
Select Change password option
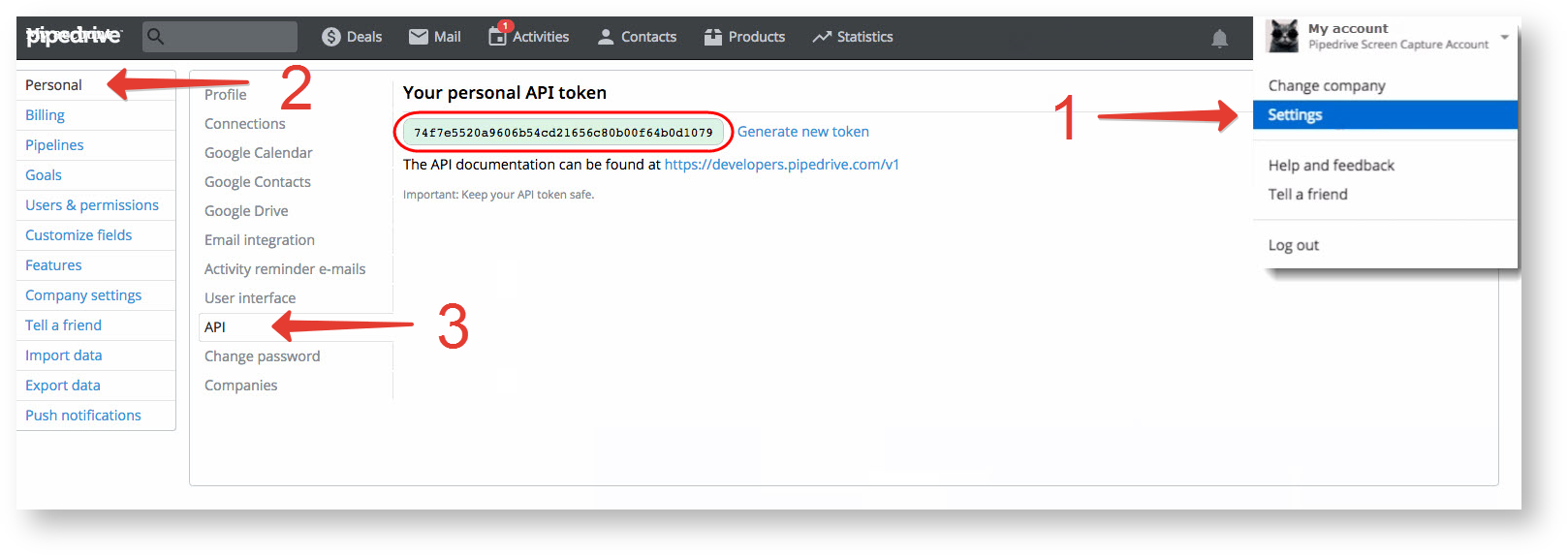263,356
